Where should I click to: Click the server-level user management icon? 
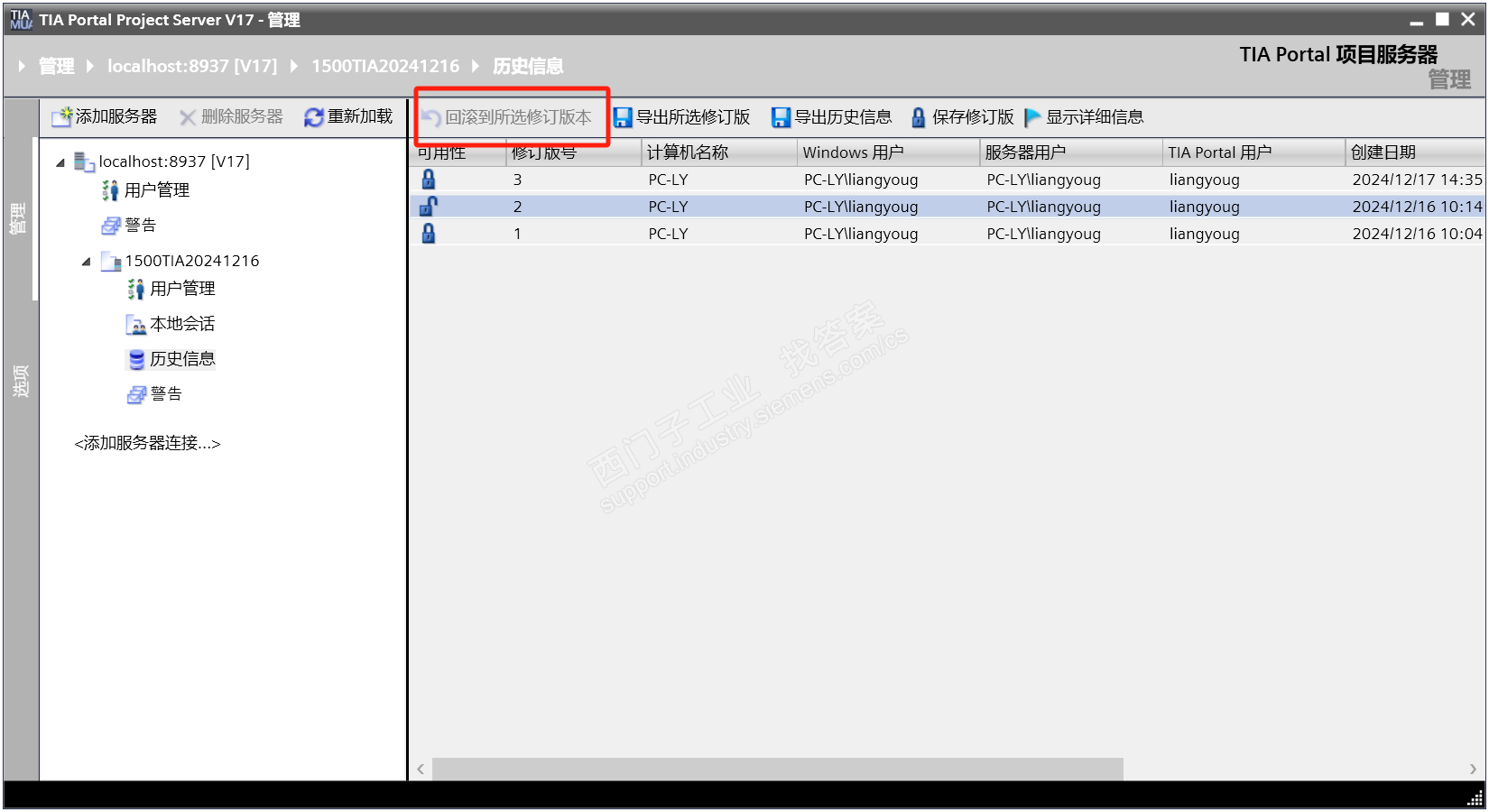point(110,190)
